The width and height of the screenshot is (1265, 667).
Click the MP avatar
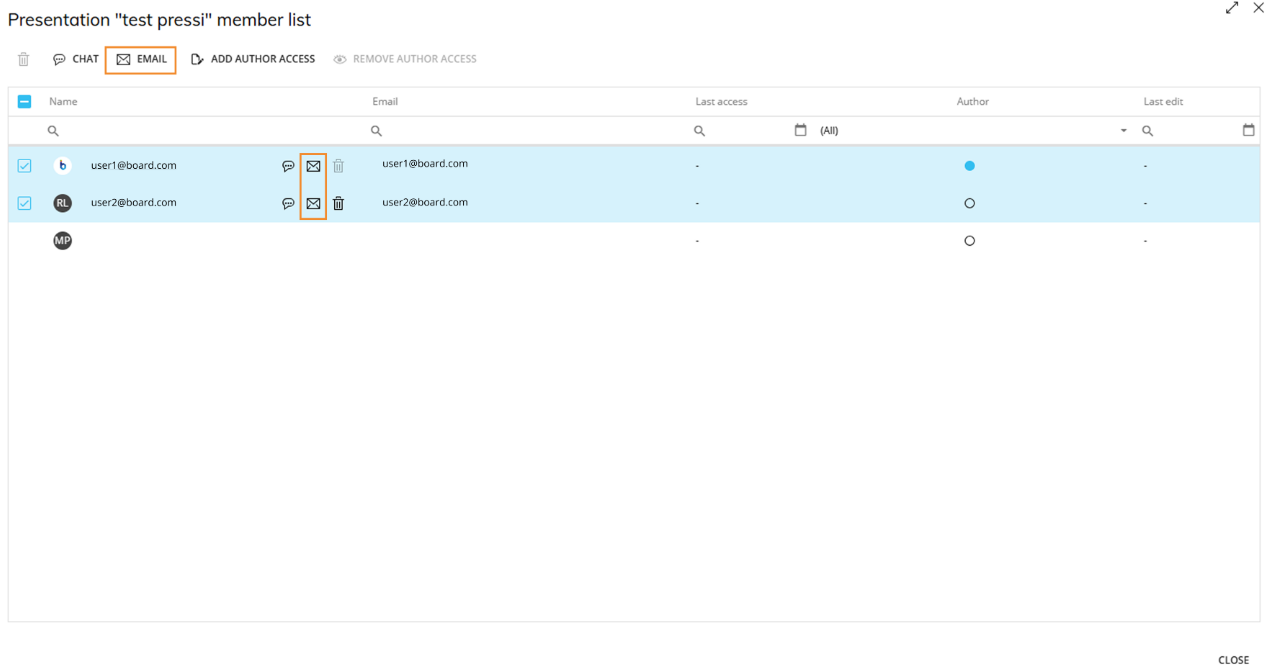coord(63,241)
